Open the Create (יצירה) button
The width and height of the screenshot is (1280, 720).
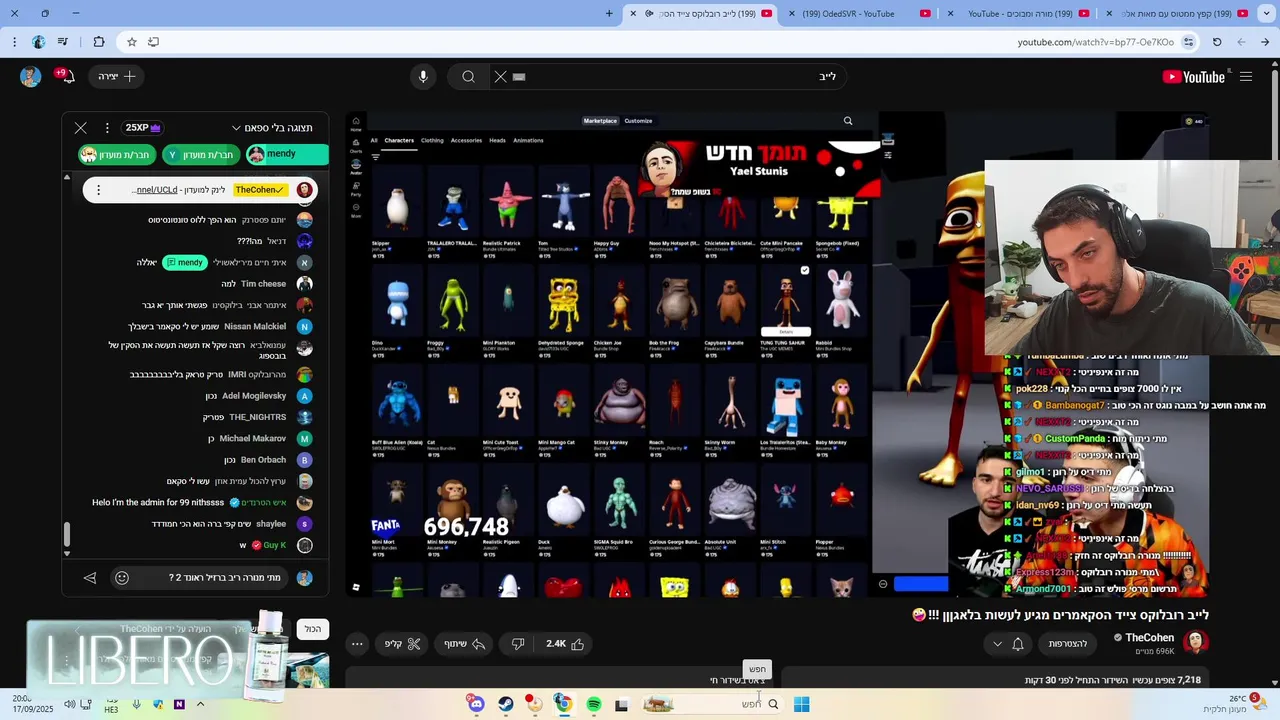click(117, 76)
